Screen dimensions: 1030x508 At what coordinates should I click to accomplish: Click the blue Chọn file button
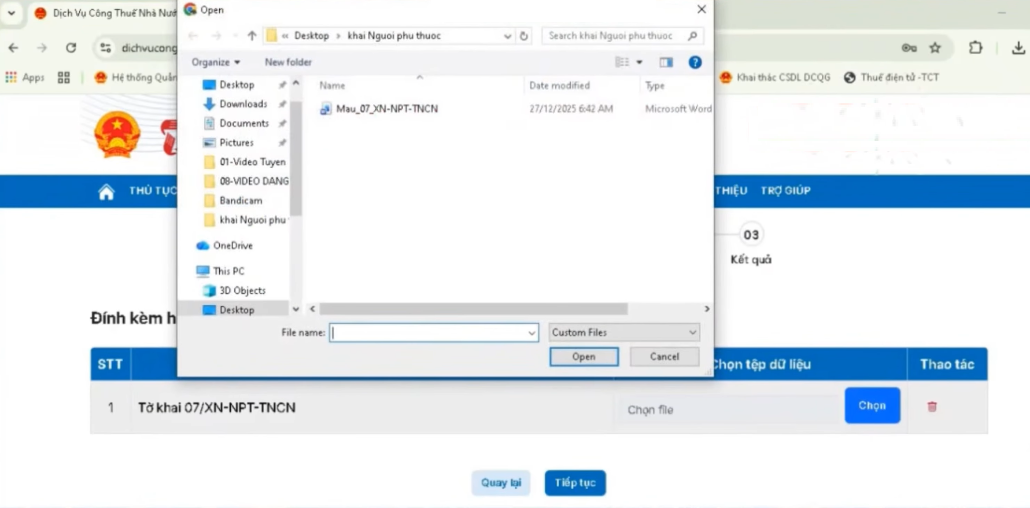(x=872, y=405)
